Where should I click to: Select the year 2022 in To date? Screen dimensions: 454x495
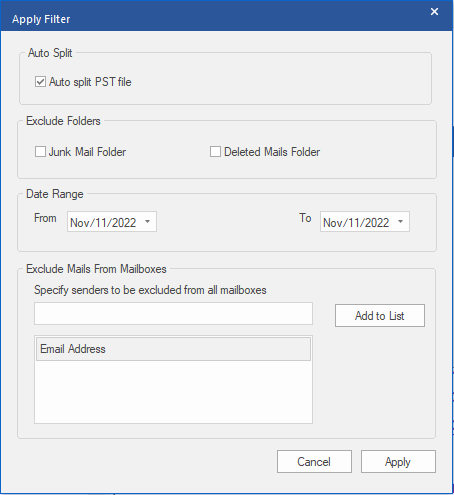[377, 222]
